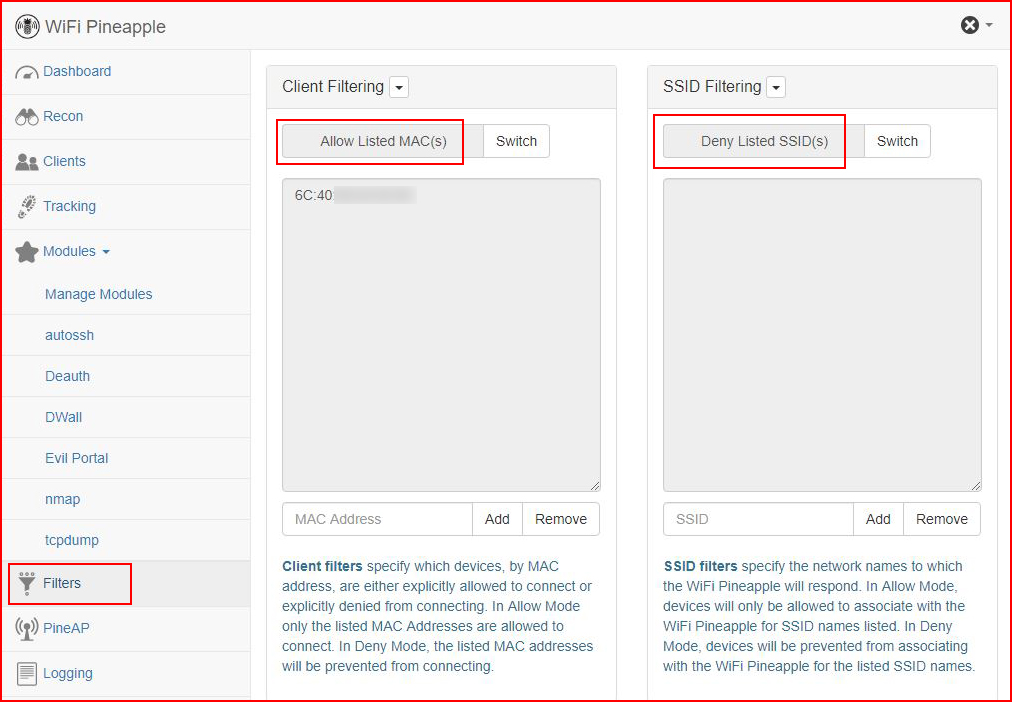This screenshot has width=1012, height=702.
Task: Click the SSID Filtering panel title
Action: tap(712, 86)
